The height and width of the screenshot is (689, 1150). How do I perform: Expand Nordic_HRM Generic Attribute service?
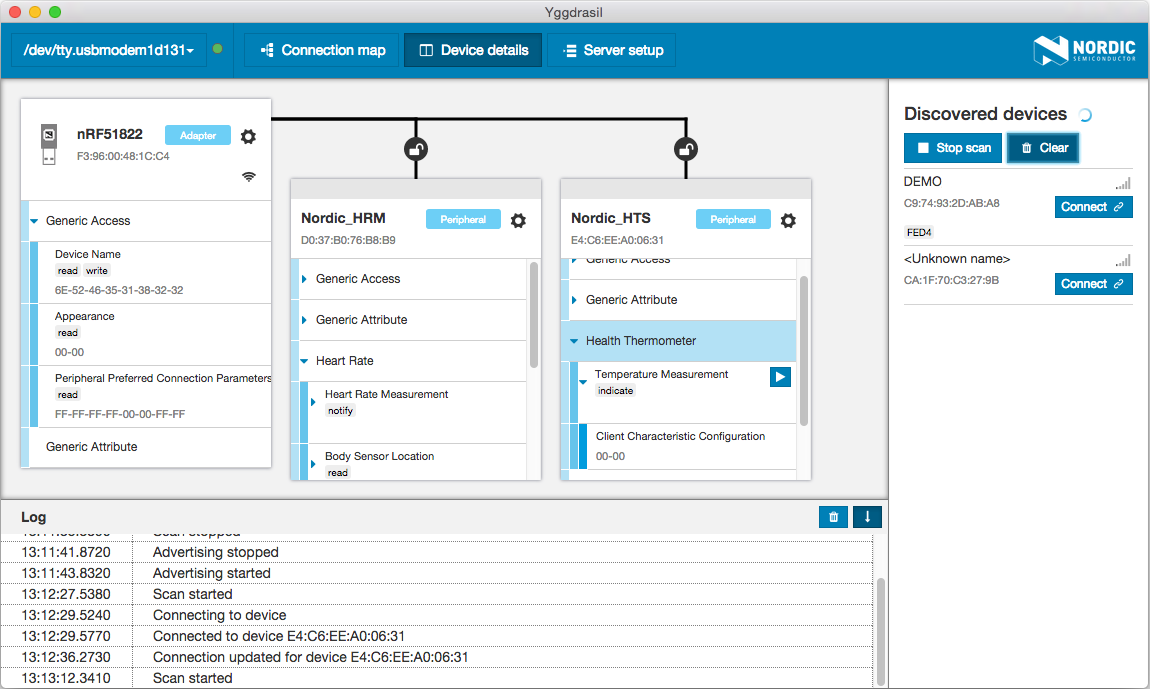tap(304, 320)
